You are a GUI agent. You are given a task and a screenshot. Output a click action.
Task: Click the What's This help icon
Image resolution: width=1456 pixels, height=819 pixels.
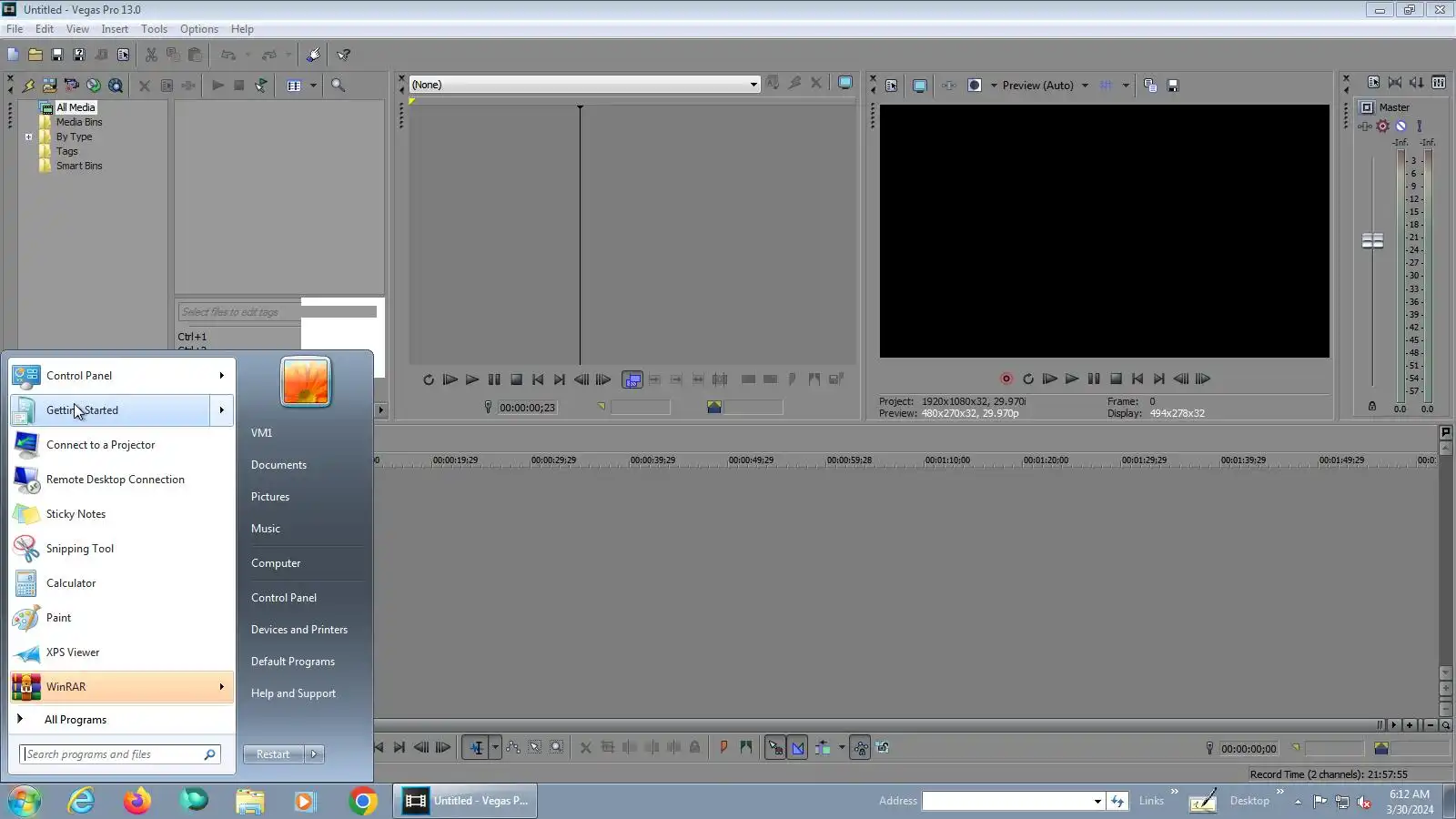click(344, 55)
